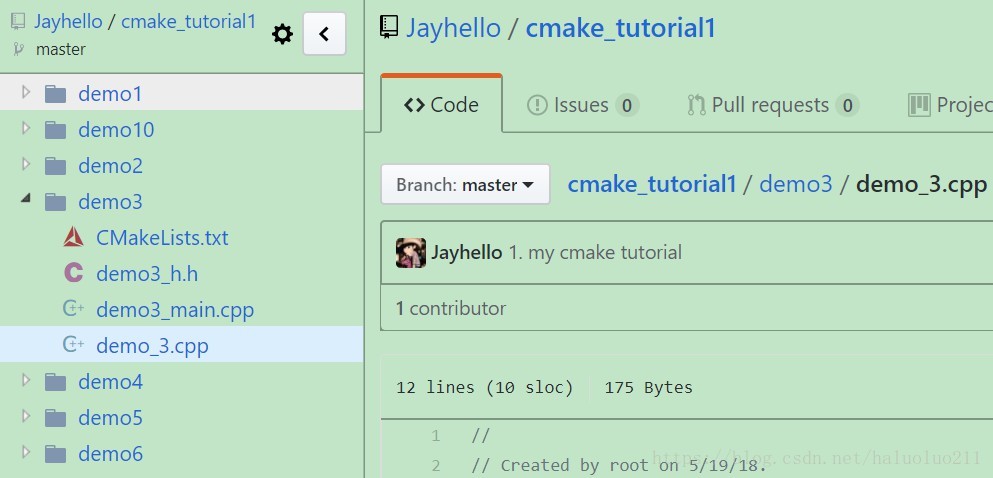Click the branch icon beside master in sidebar
993x478 pixels.
pos(18,49)
